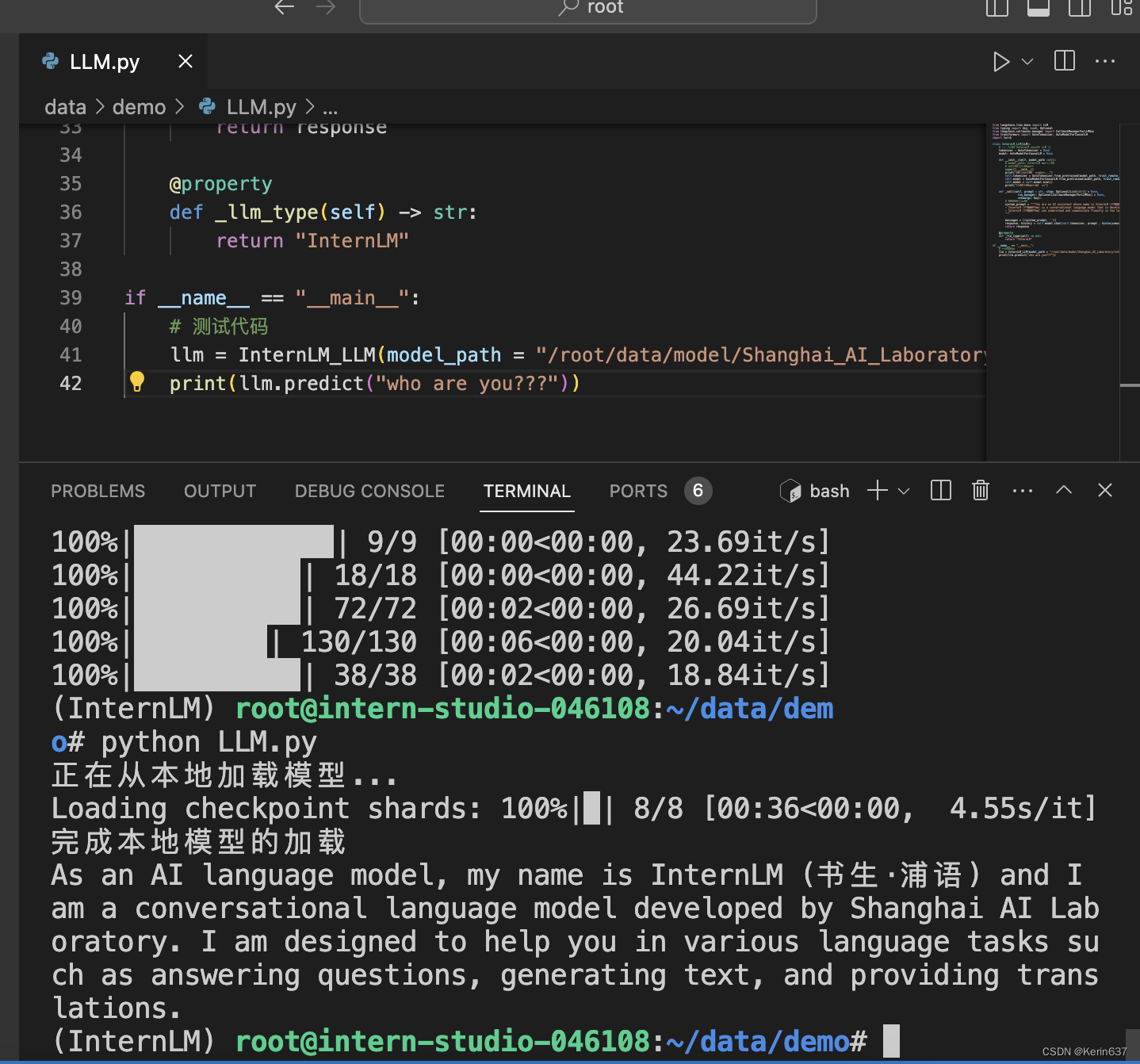The height and width of the screenshot is (1064, 1140).
Task: Toggle secondary sidebar layout icon
Action: coord(1080,8)
